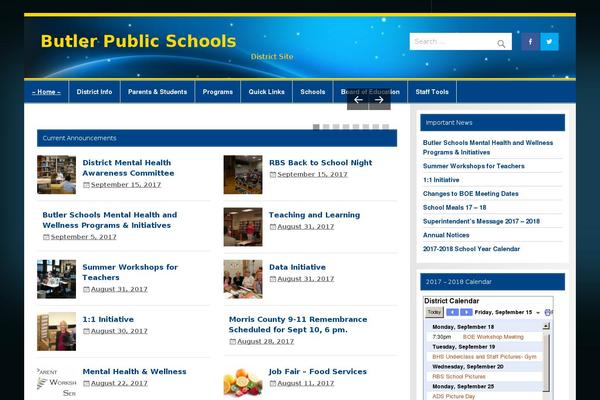Image resolution: width=600 pixels, height=400 pixels.
Task: Click District Mental Health Committee thumbnail
Action: [56, 175]
